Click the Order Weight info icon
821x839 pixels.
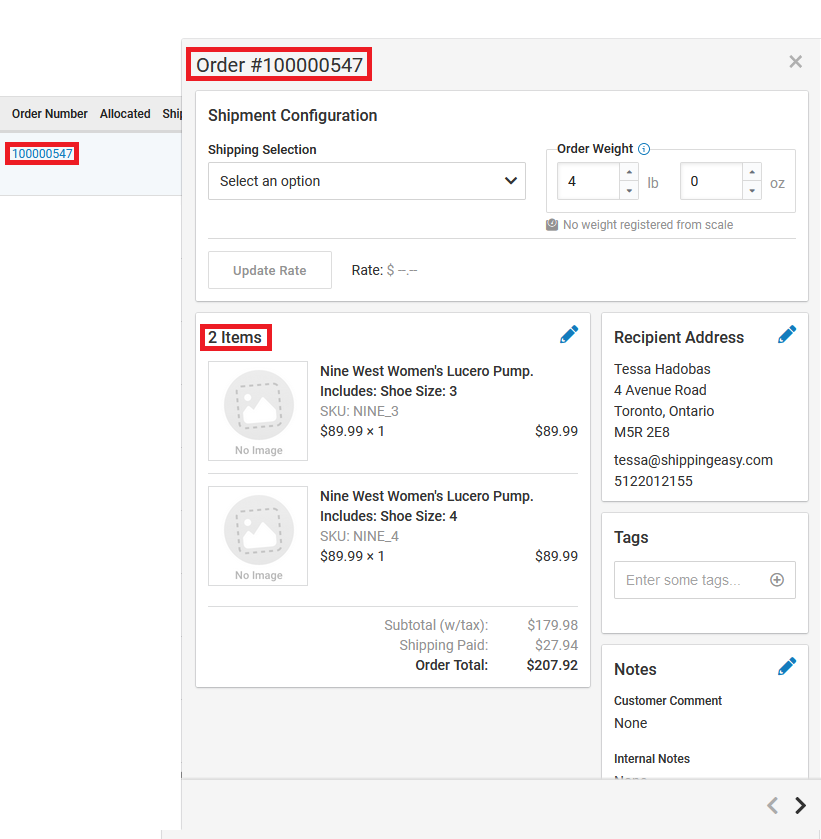tap(642, 148)
